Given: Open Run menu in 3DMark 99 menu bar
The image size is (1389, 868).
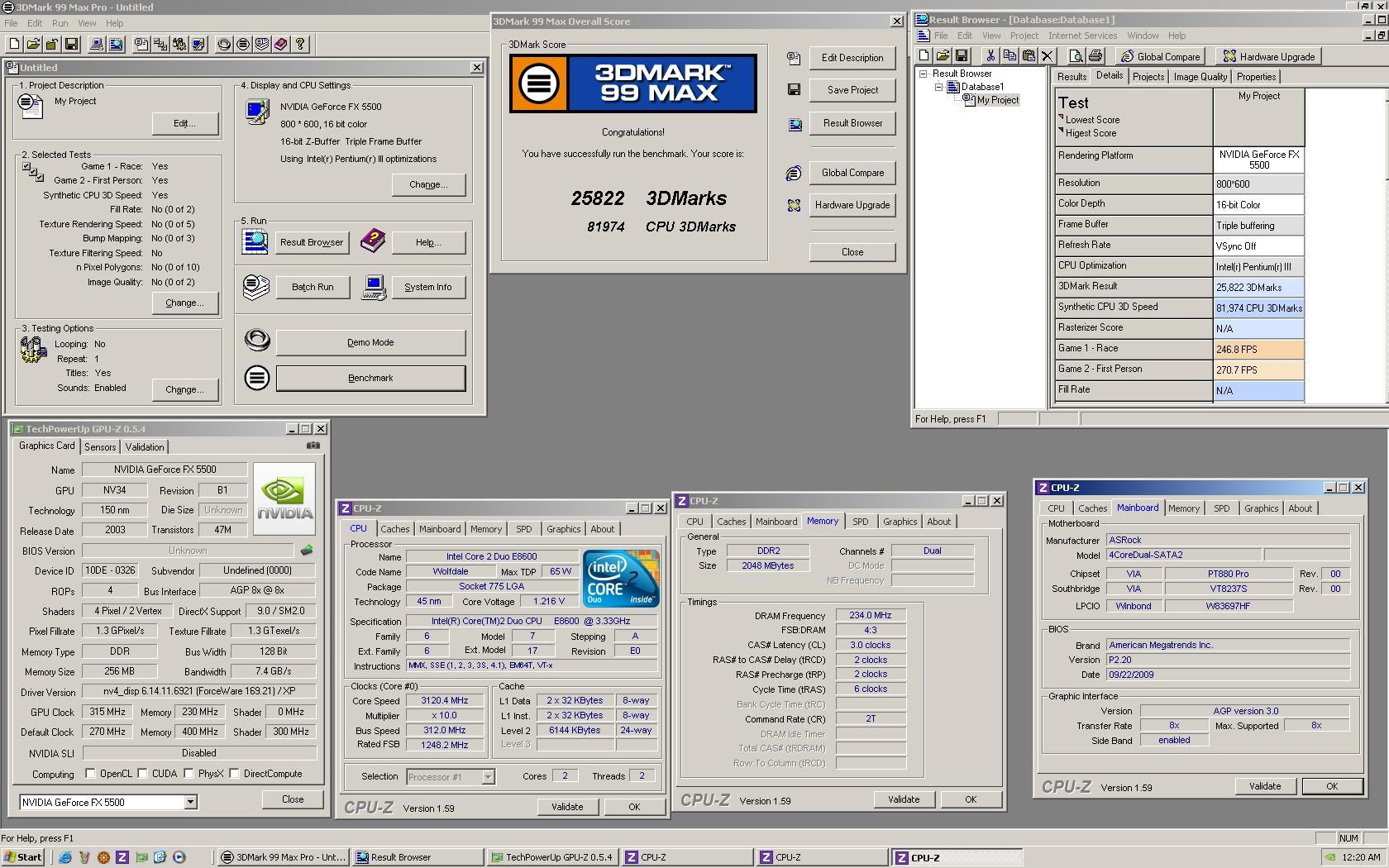Looking at the screenshot, I should click(60, 23).
